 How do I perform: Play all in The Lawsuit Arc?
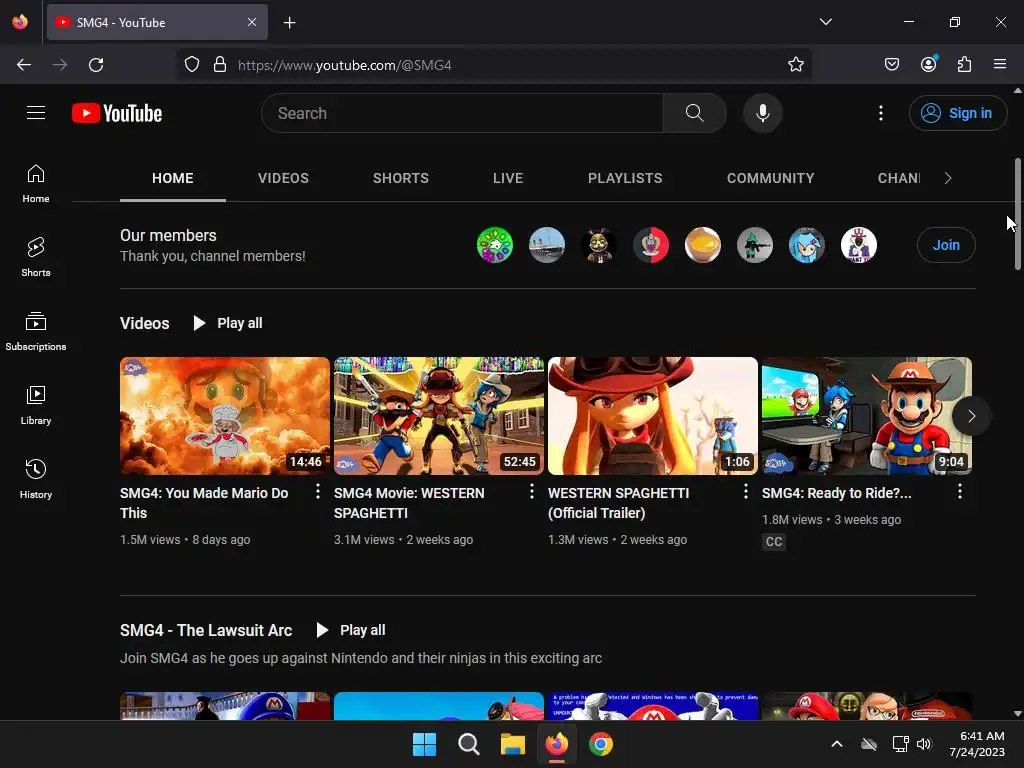click(x=351, y=630)
